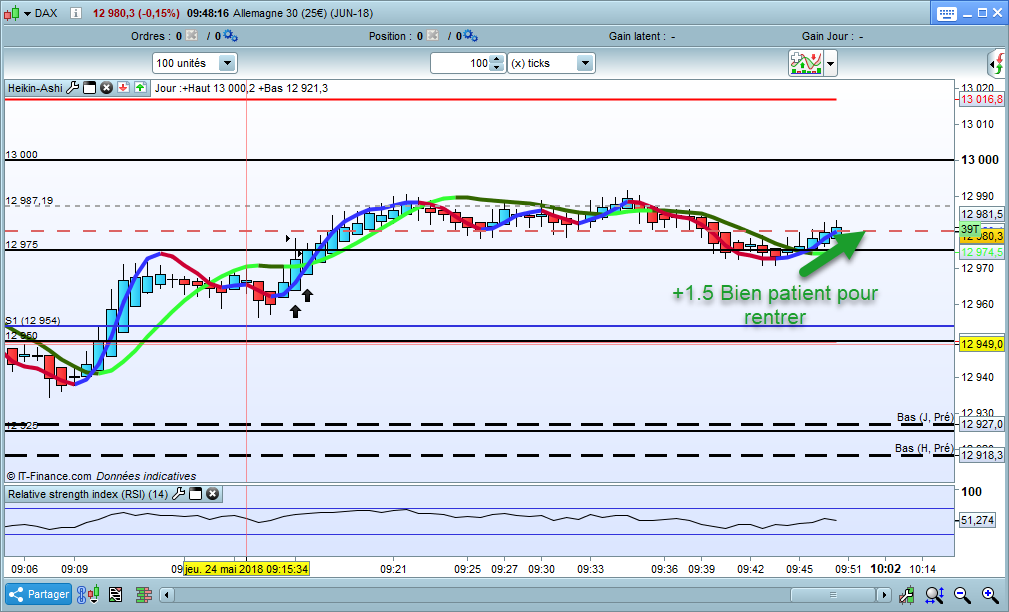The height and width of the screenshot is (612, 1009).
Task: Maximize the RSI indicator panel
Action: tap(196, 494)
